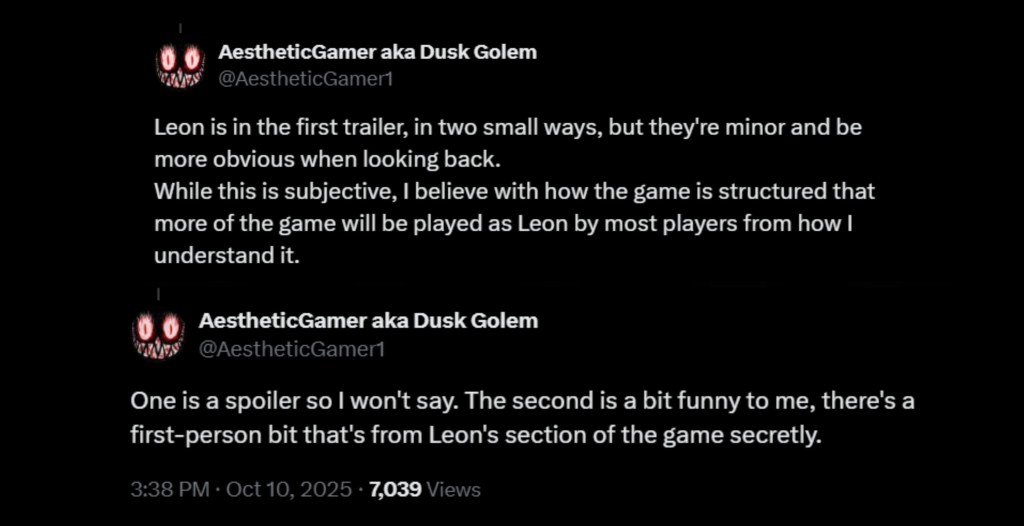This screenshot has height=526, width=1024.
Task: Click the top tweet's monster-face avatar
Action: (x=180, y=64)
